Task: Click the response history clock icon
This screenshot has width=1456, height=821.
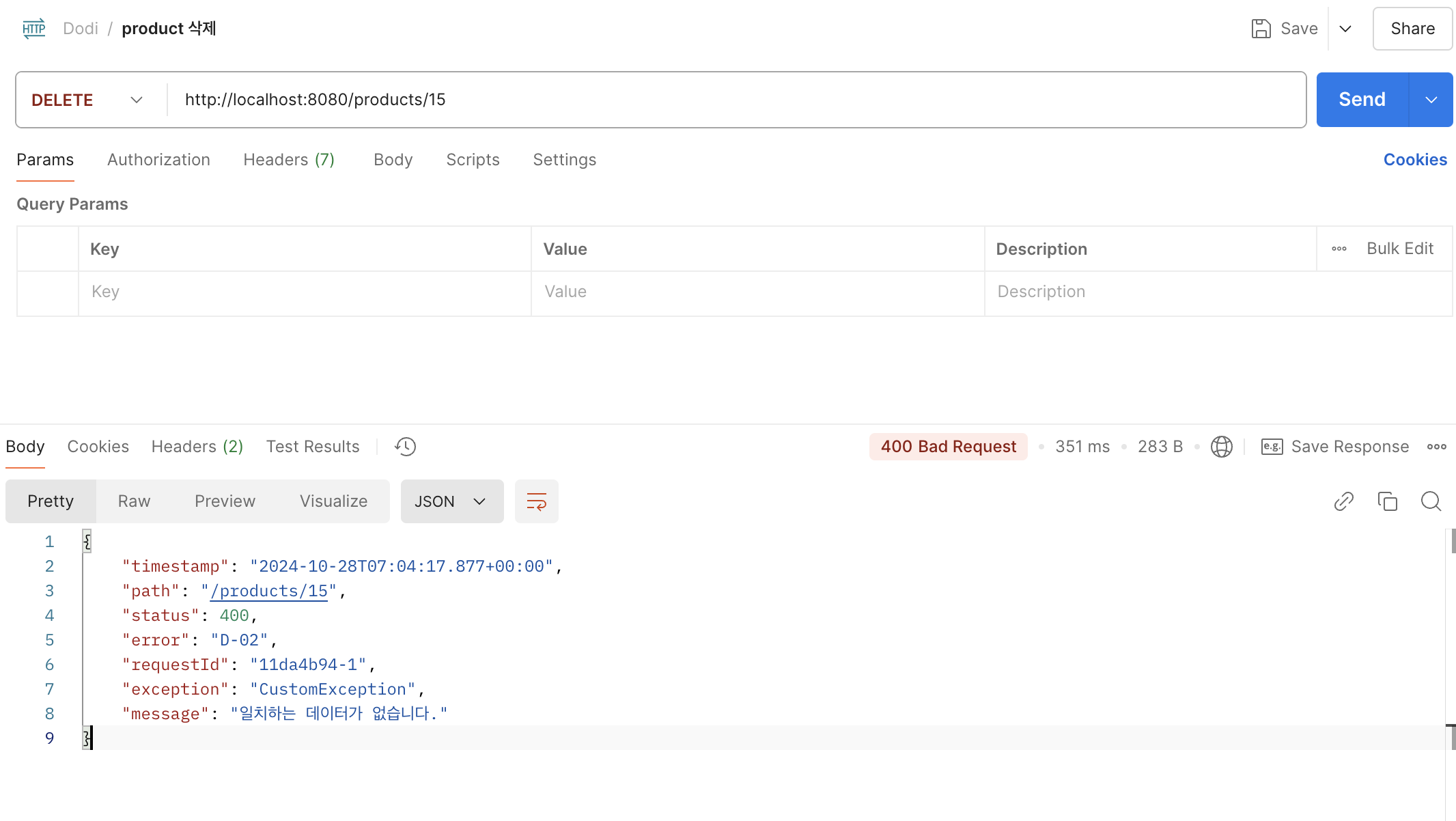Action: (x=405, y=447)
